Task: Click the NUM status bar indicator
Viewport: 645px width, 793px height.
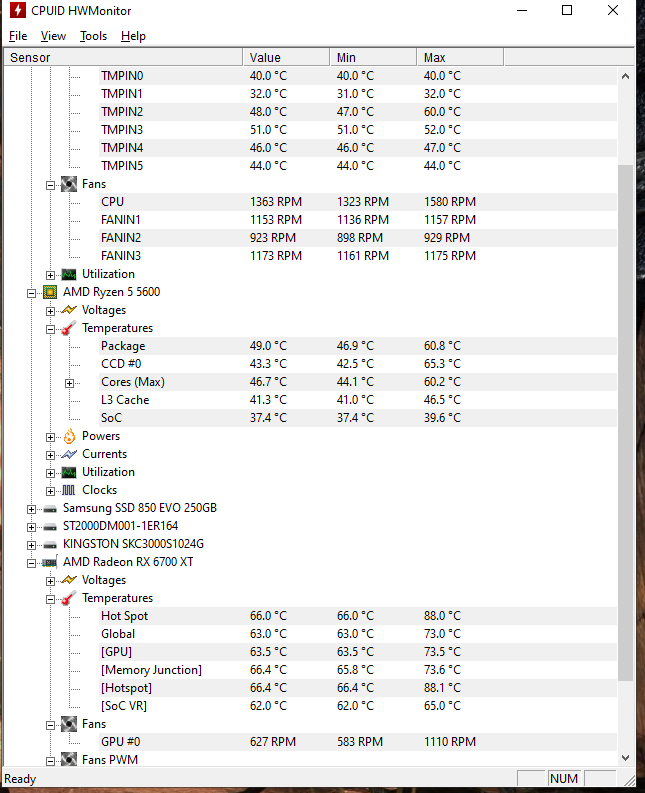Action: click(564, 778)
